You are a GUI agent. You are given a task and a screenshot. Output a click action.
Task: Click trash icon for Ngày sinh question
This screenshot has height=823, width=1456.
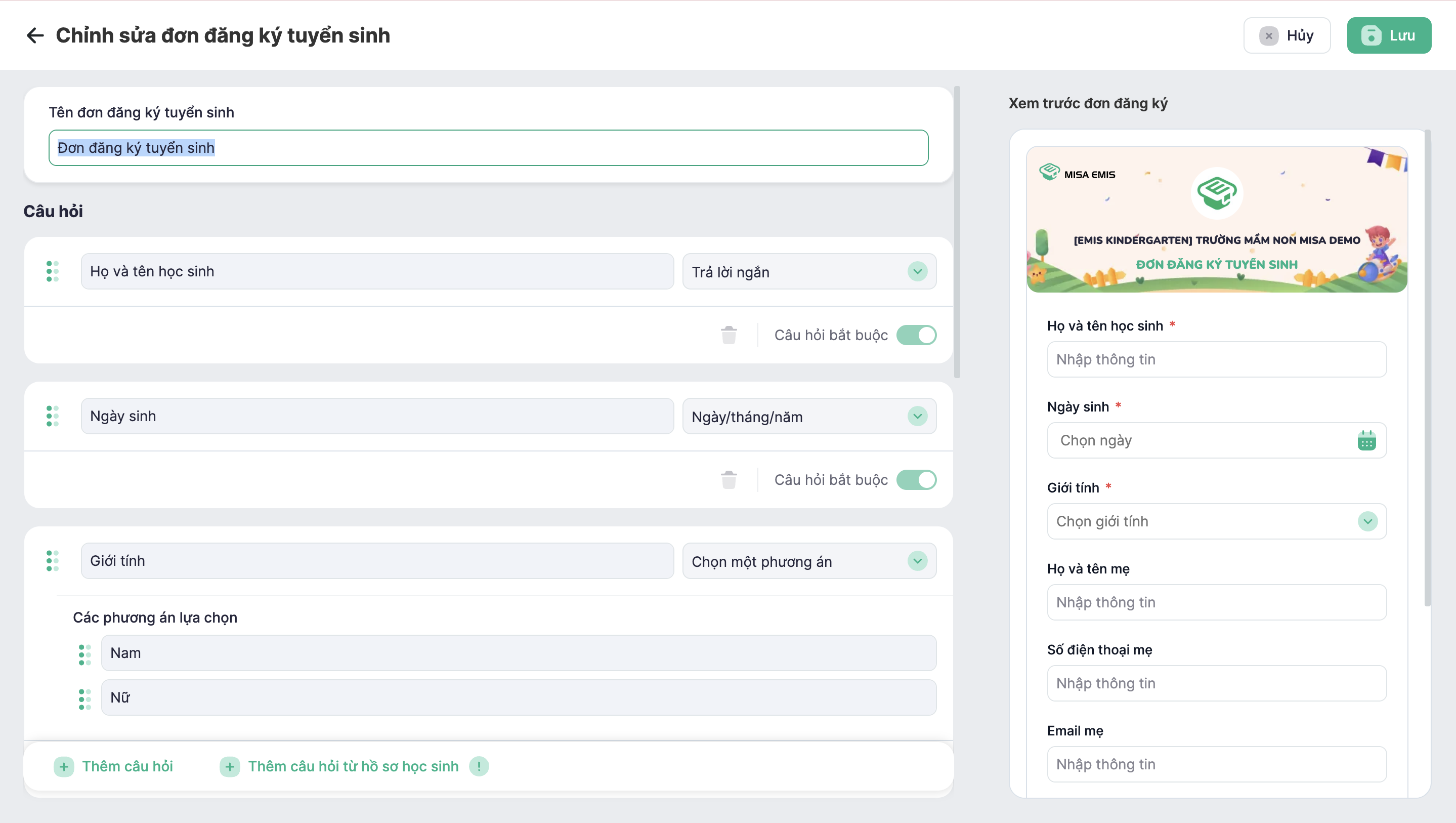(729, 480)
